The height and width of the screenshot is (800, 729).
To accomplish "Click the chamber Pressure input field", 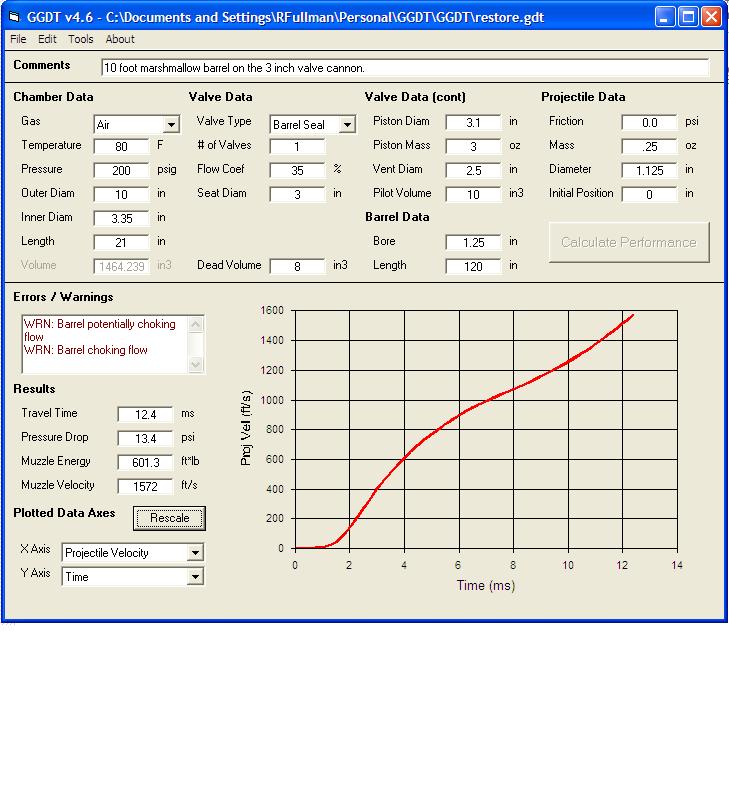I will 121,170.
